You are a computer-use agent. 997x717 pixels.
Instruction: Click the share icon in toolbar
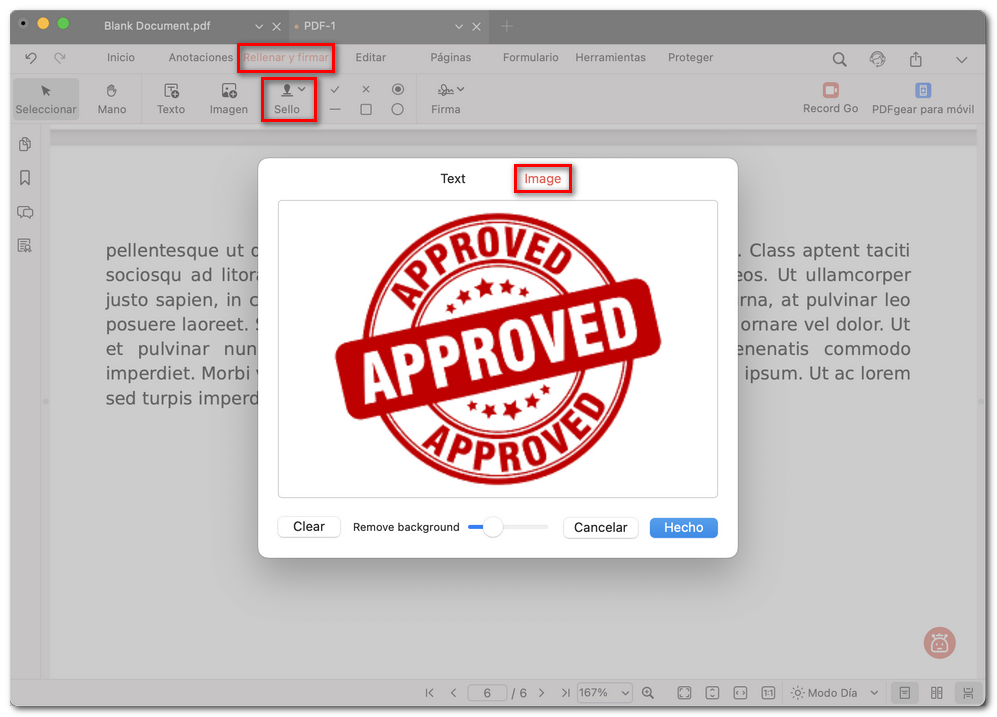(915, 59)
